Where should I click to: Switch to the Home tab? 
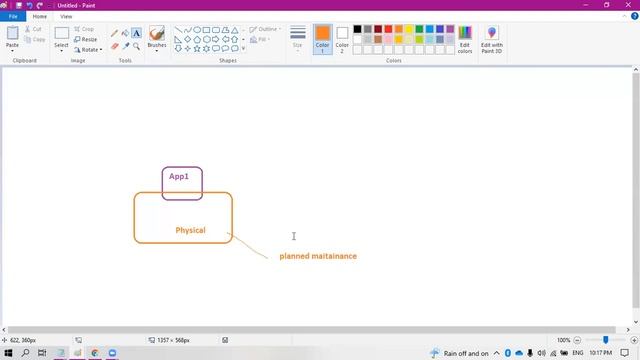[40, 16]
